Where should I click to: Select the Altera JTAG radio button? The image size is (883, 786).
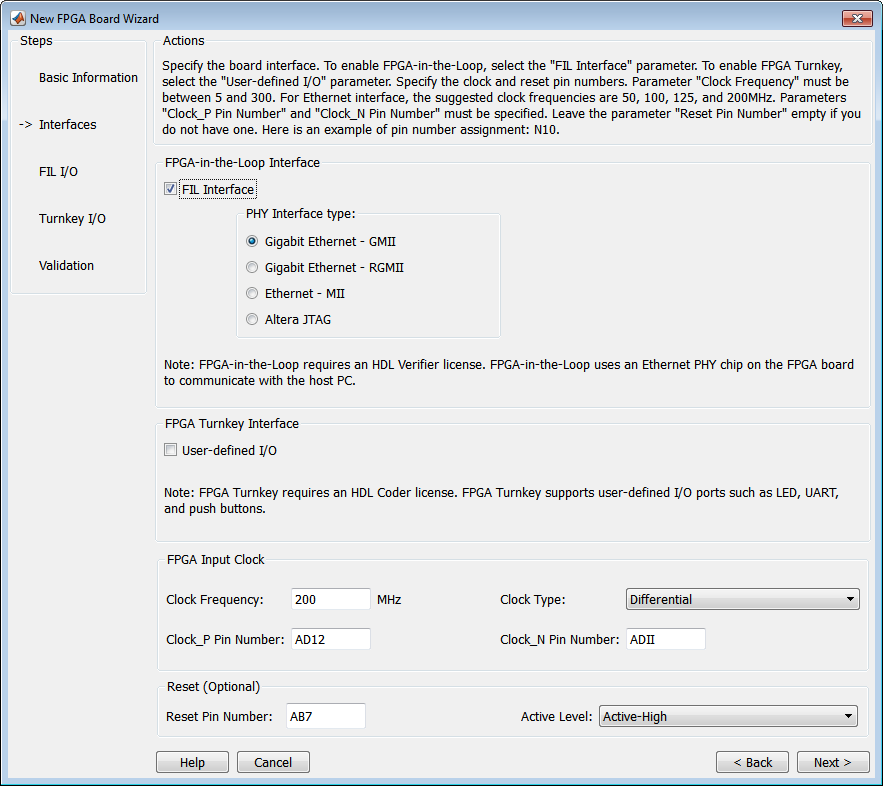(x=254, y=319)
